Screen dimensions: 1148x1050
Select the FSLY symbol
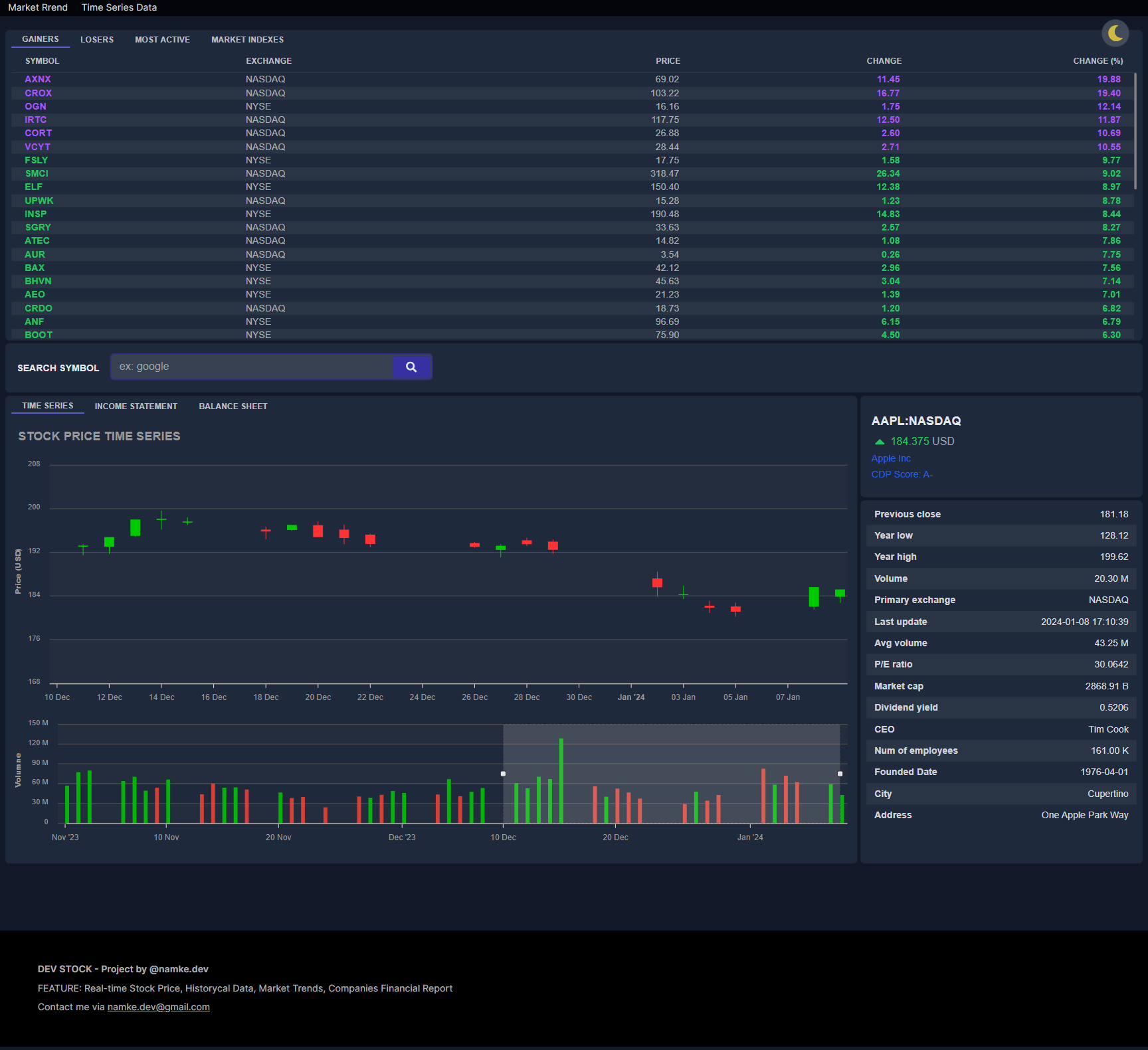tap(37, 160)
